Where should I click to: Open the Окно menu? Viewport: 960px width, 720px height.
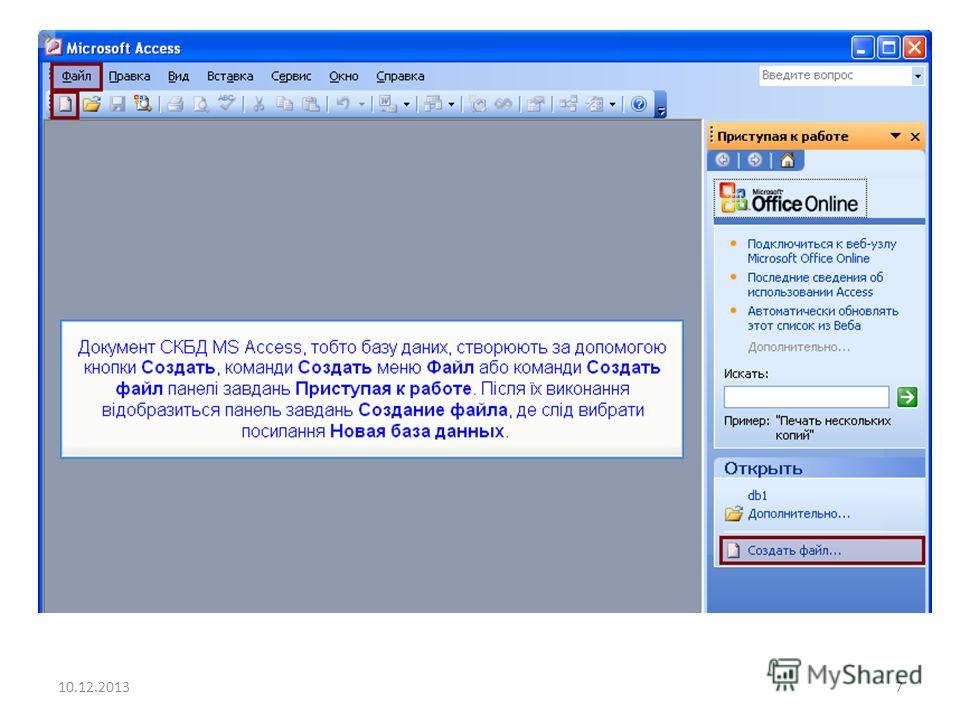coord(343,77)
